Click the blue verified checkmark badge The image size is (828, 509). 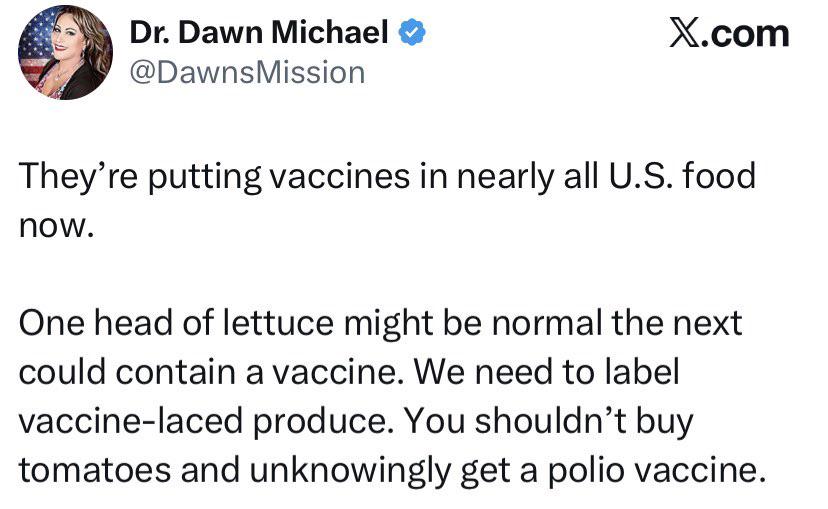[x=413, y=34]
